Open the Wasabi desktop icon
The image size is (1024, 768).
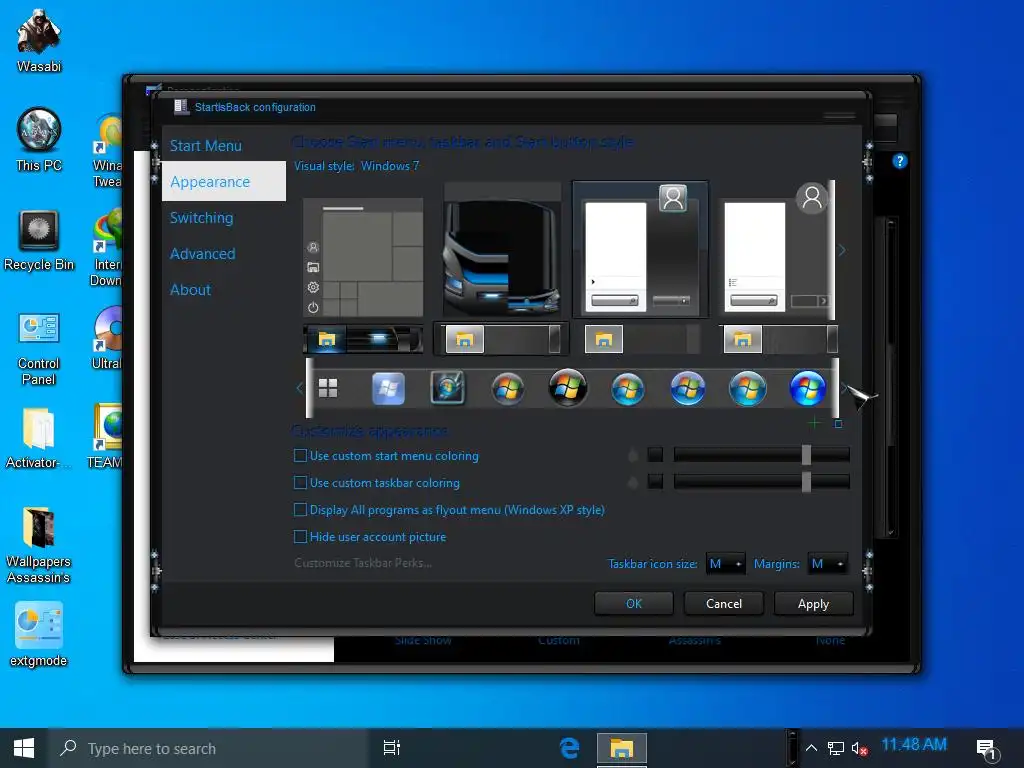(x=39, y=40)
